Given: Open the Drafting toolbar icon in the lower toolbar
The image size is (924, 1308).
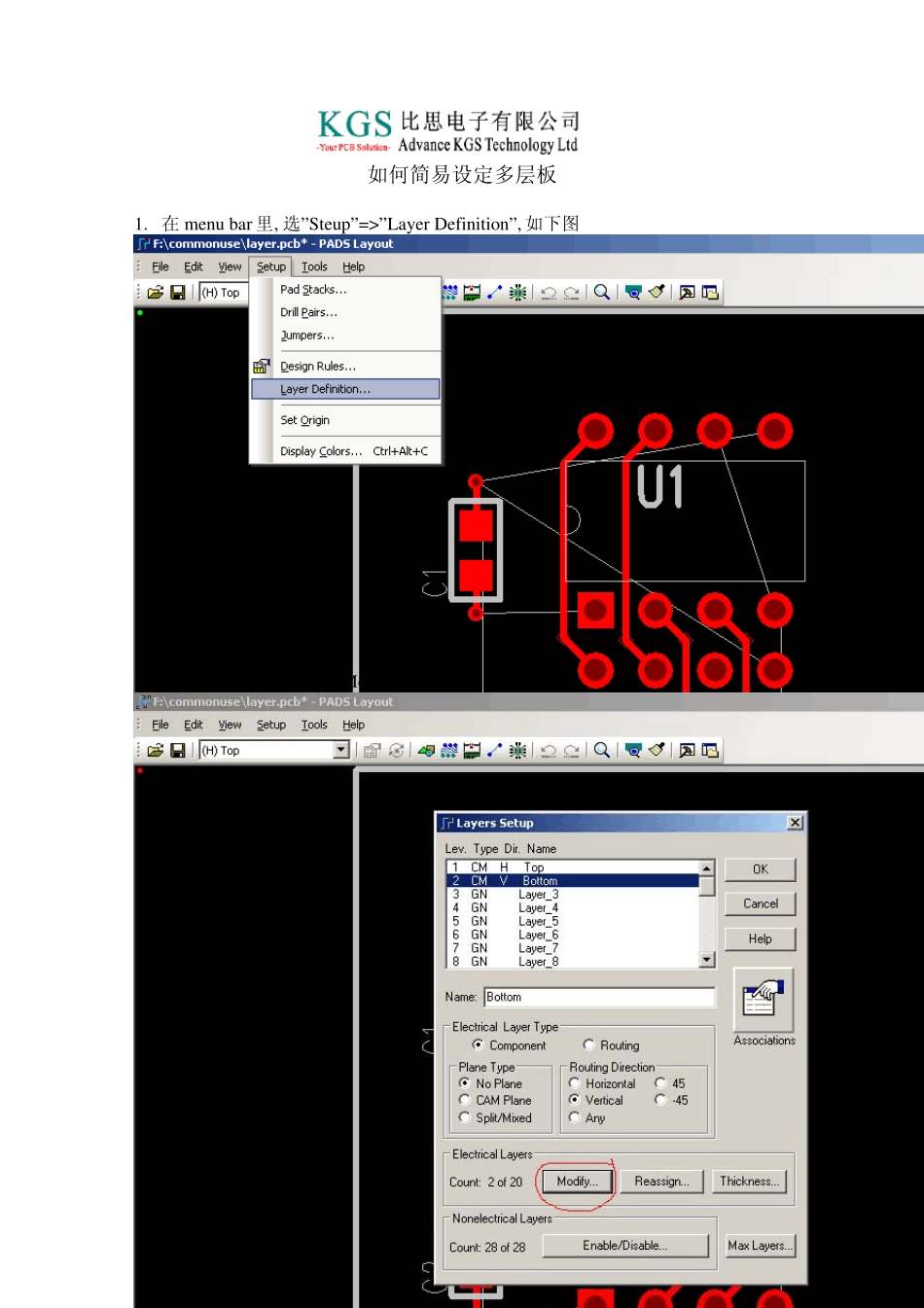Looking at the screenshot, I should [x=426, y=751].
